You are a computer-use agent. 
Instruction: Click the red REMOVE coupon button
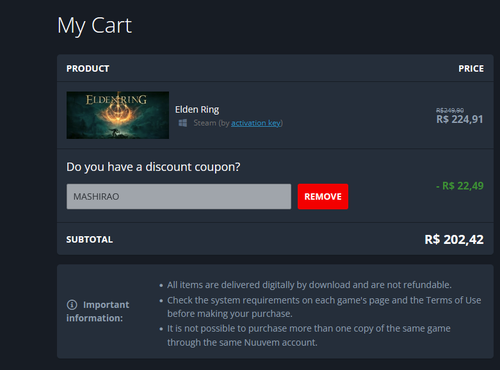pos(323,196)
